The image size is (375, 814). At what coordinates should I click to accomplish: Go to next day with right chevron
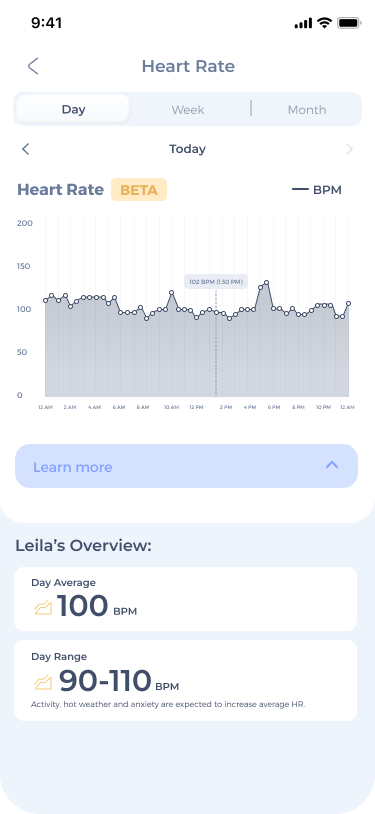[x=349, y=150]
